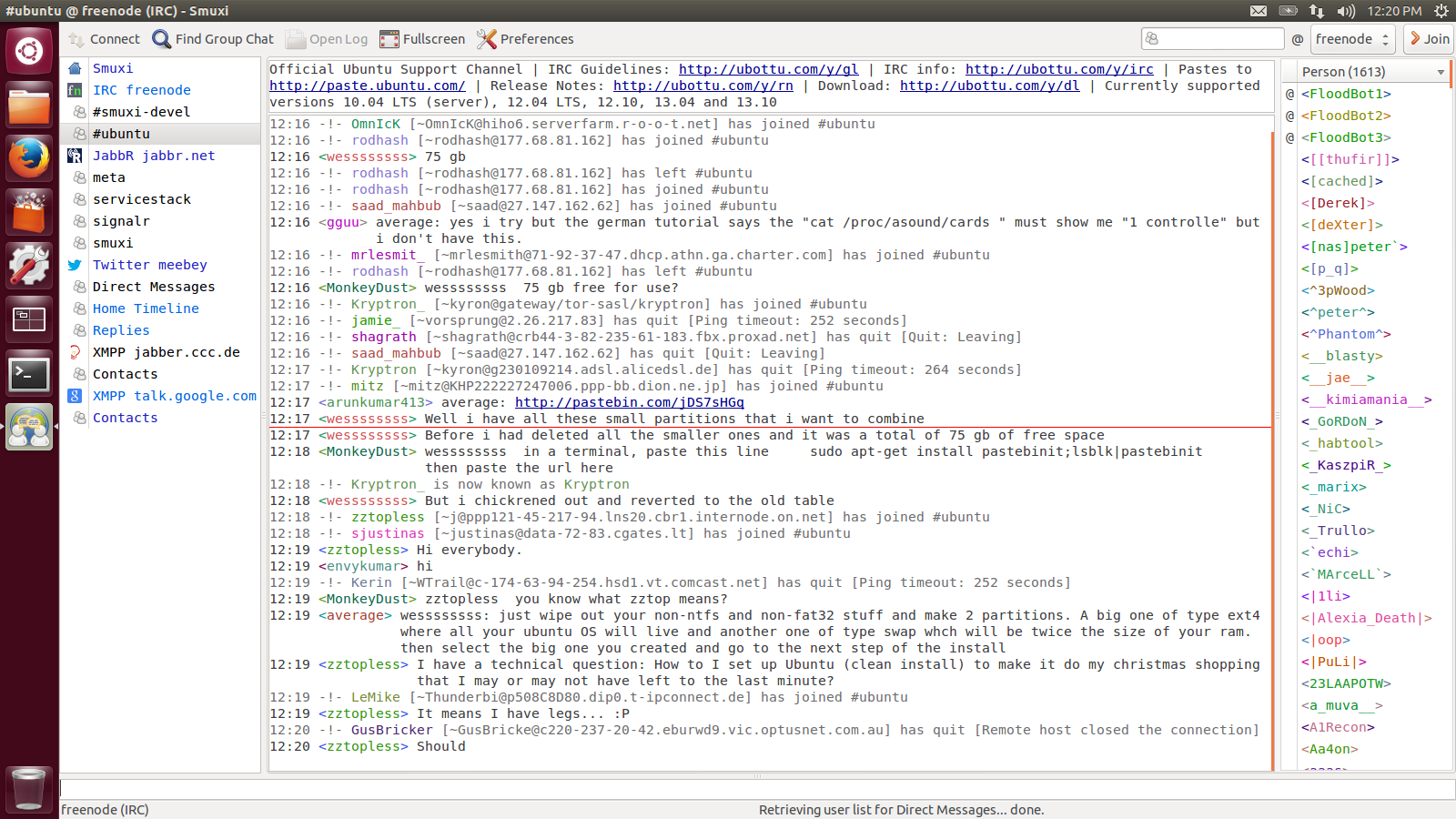Viewport: 1456px width, 819px height.
Task: Follow the paste.ubuntu.com topic link
Action: [x=367, y=86]
